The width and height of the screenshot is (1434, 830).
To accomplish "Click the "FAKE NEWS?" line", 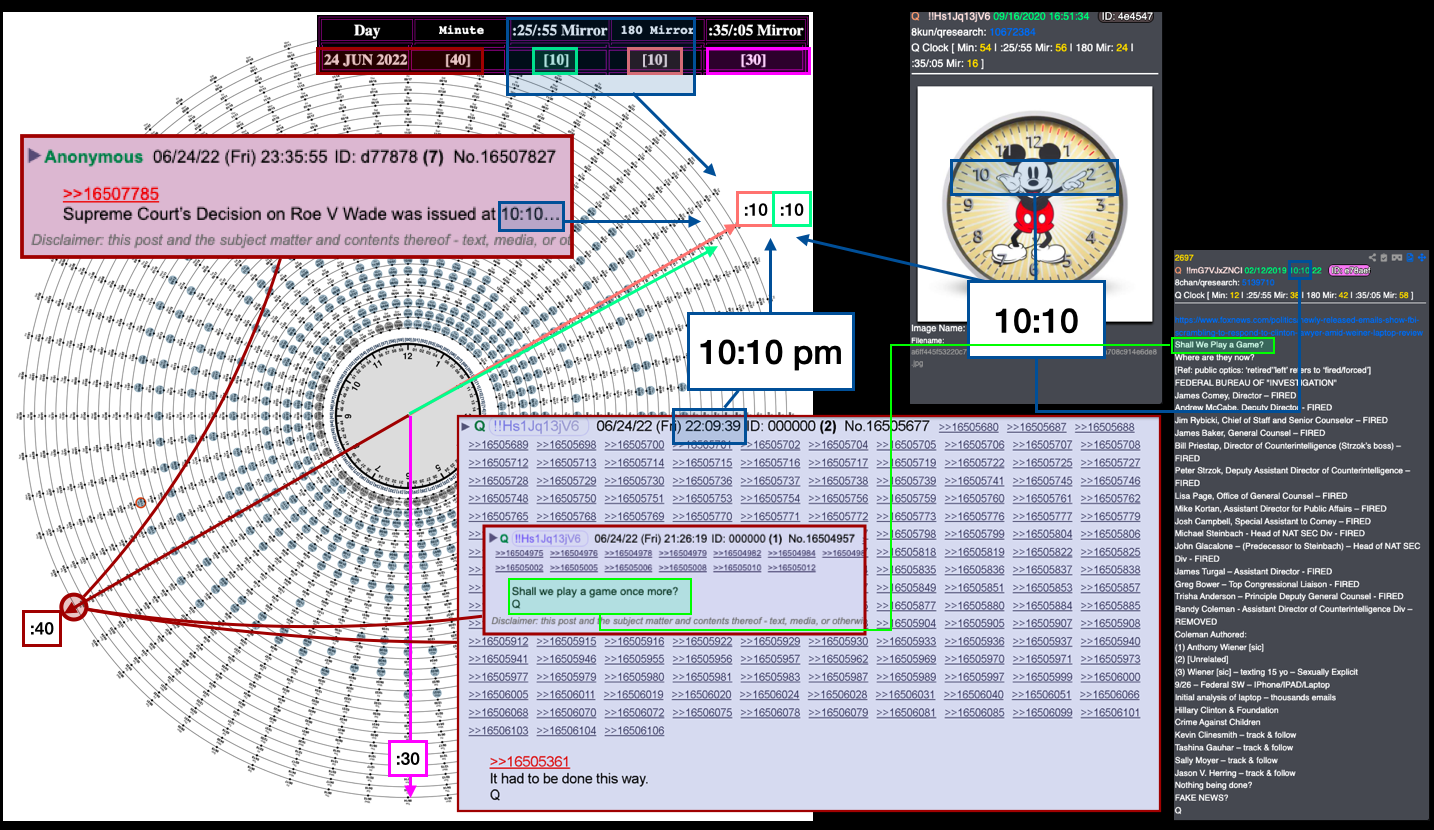I will [1203, 798].
